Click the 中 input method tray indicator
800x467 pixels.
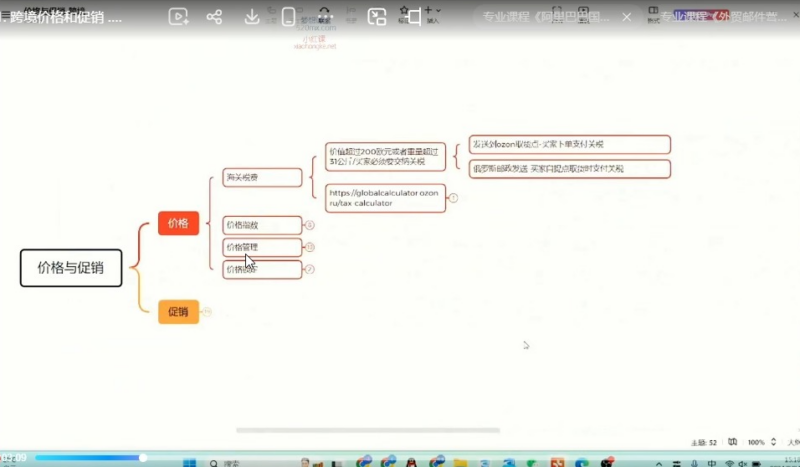pos(712,463)
